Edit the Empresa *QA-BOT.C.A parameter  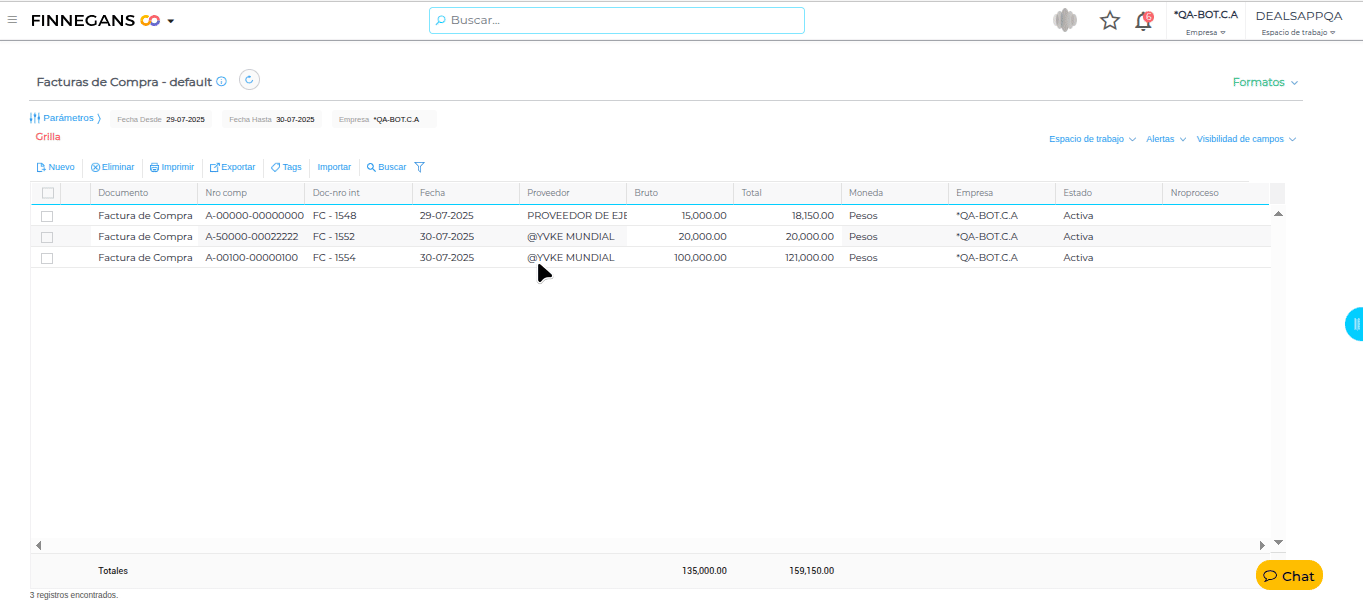384,119
